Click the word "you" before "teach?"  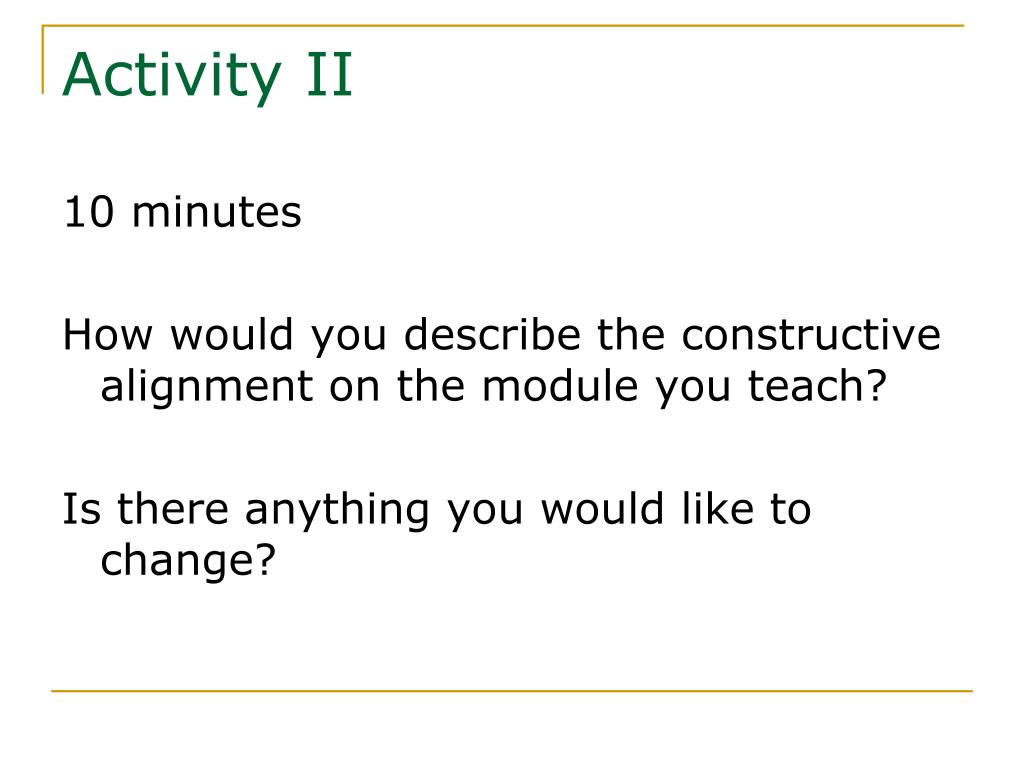point(693,388)
